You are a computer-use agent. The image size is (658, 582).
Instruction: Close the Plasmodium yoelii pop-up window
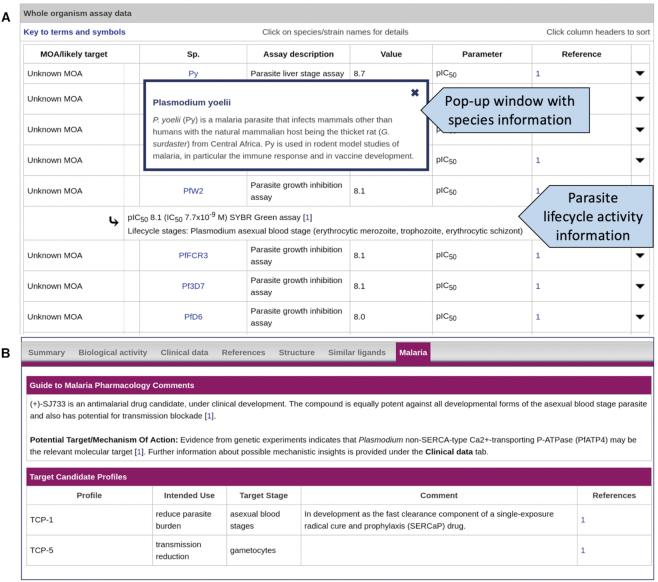tap(415, 92)
